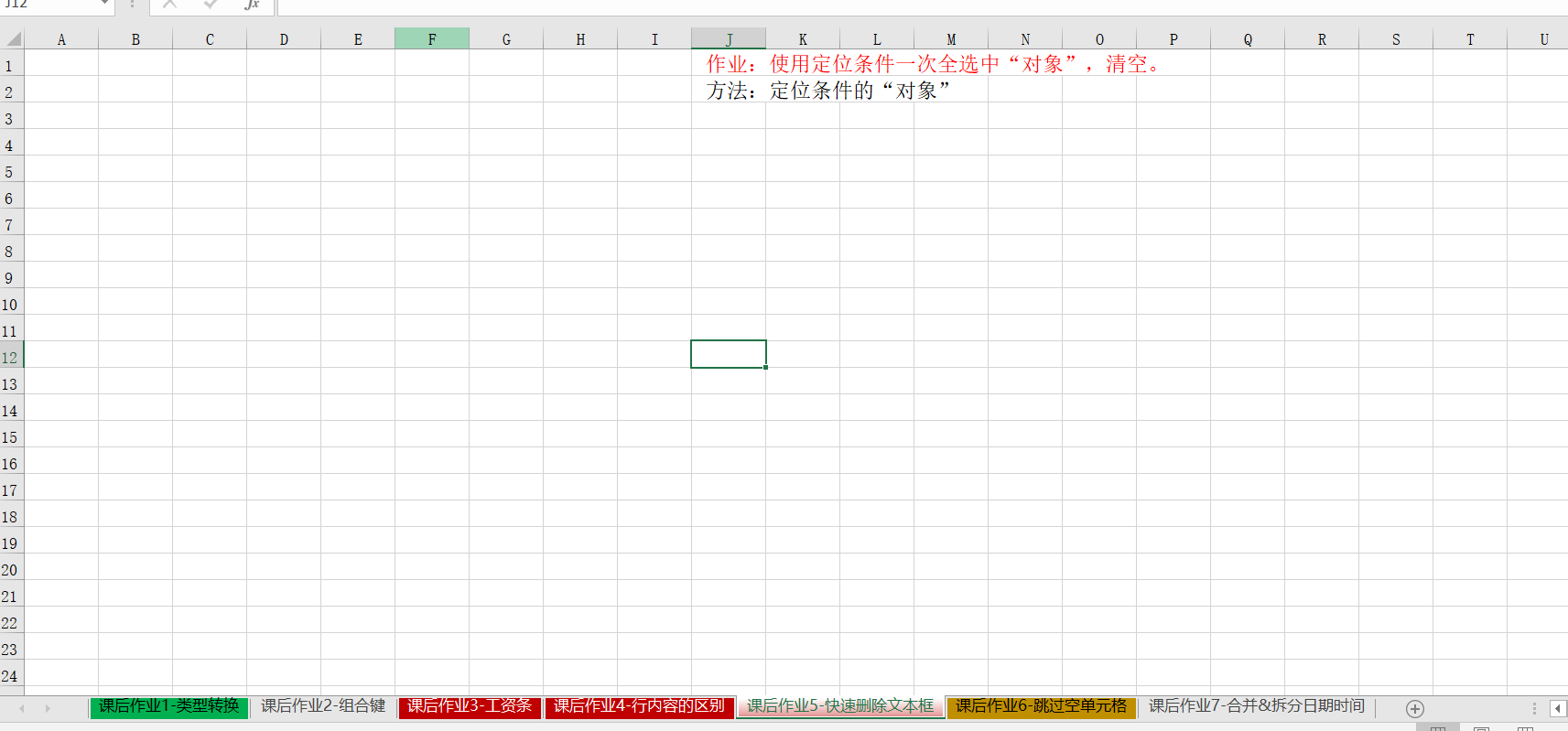Select column H header
The height and width of the screenshot is (731, 1568).
point(580,39)
